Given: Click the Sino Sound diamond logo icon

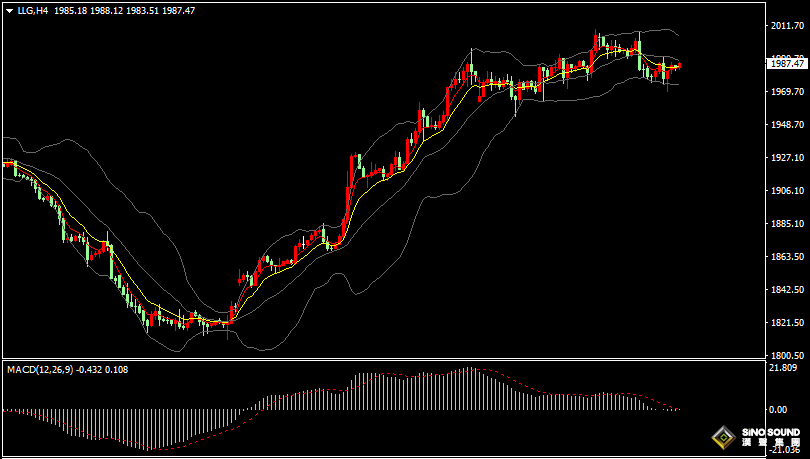Looking at the screenshot, I should point(722,436).
